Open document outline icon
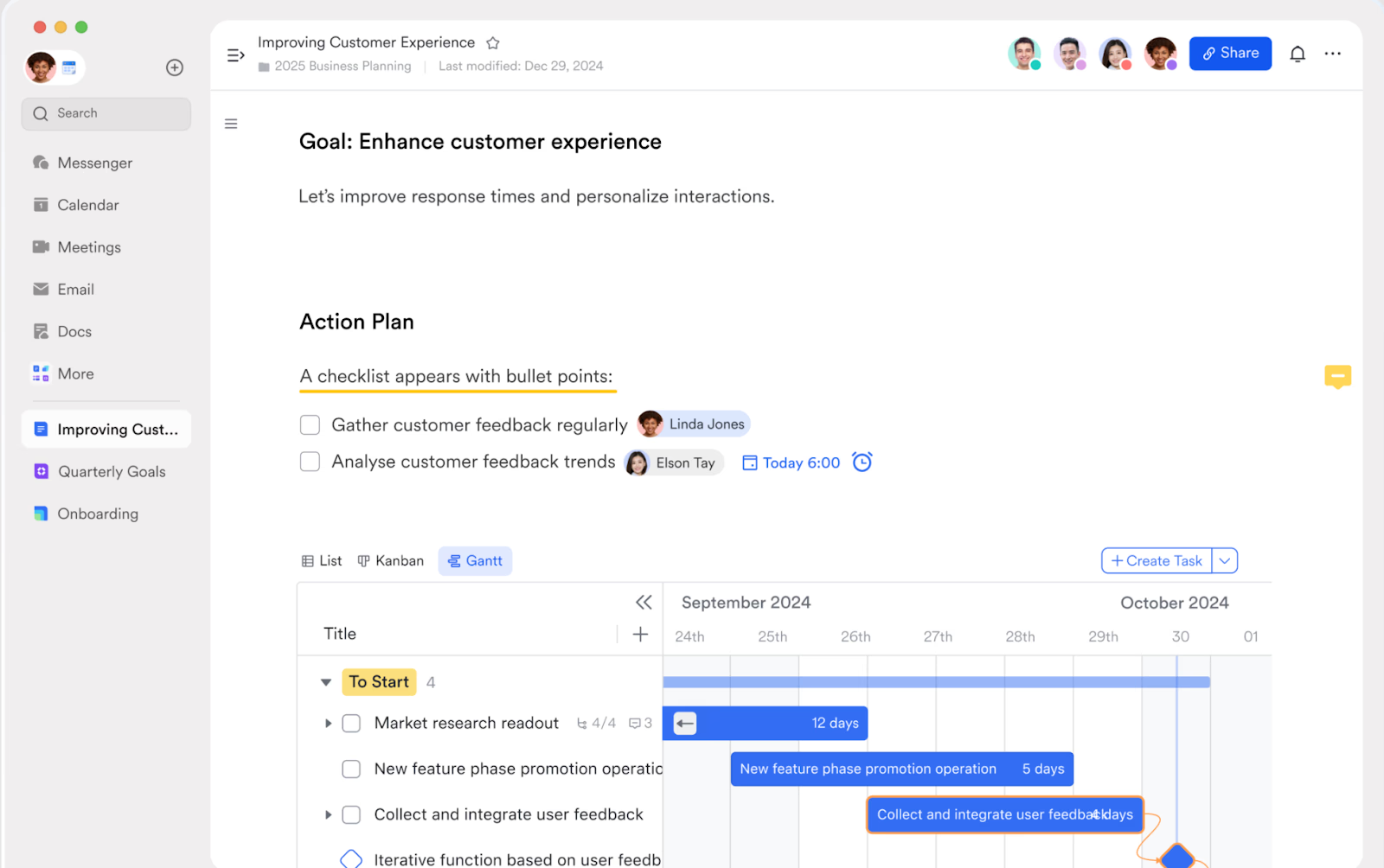 click(231, 124)
